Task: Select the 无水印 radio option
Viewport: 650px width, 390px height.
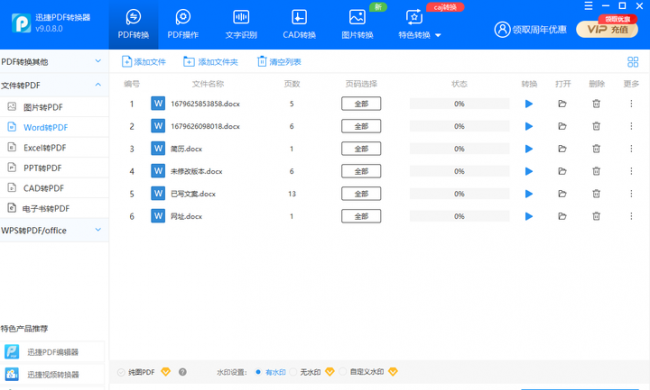Action: 293,372
